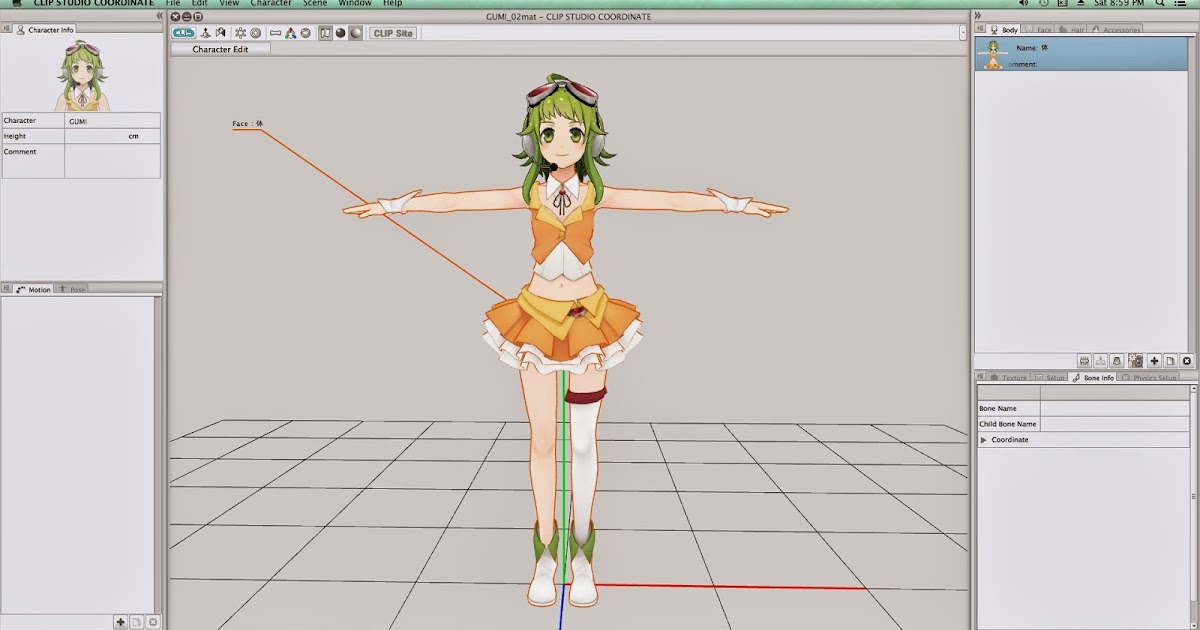Click the plus icon in Motion panel
The width and height of the screenshot is (1200, 630).
[x=121, y=622]
